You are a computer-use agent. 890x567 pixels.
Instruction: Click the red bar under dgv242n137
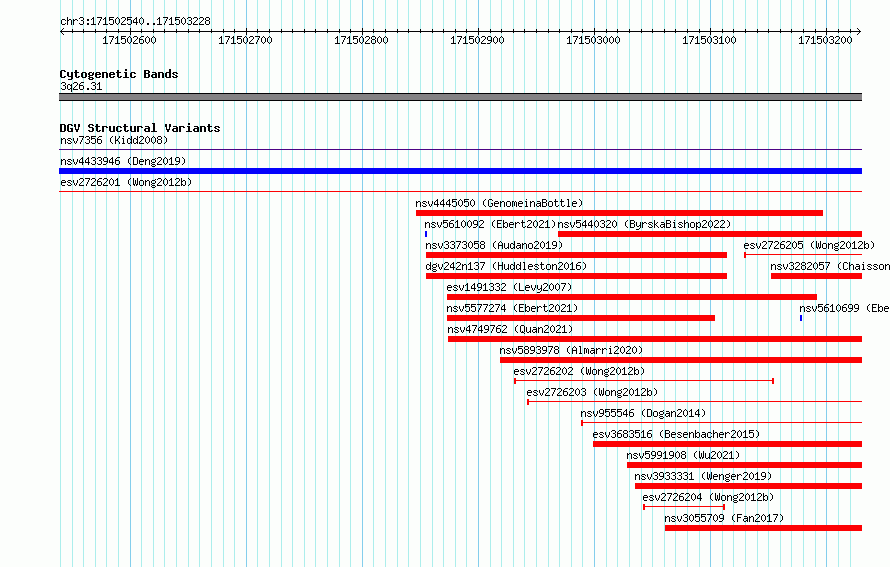576,276
